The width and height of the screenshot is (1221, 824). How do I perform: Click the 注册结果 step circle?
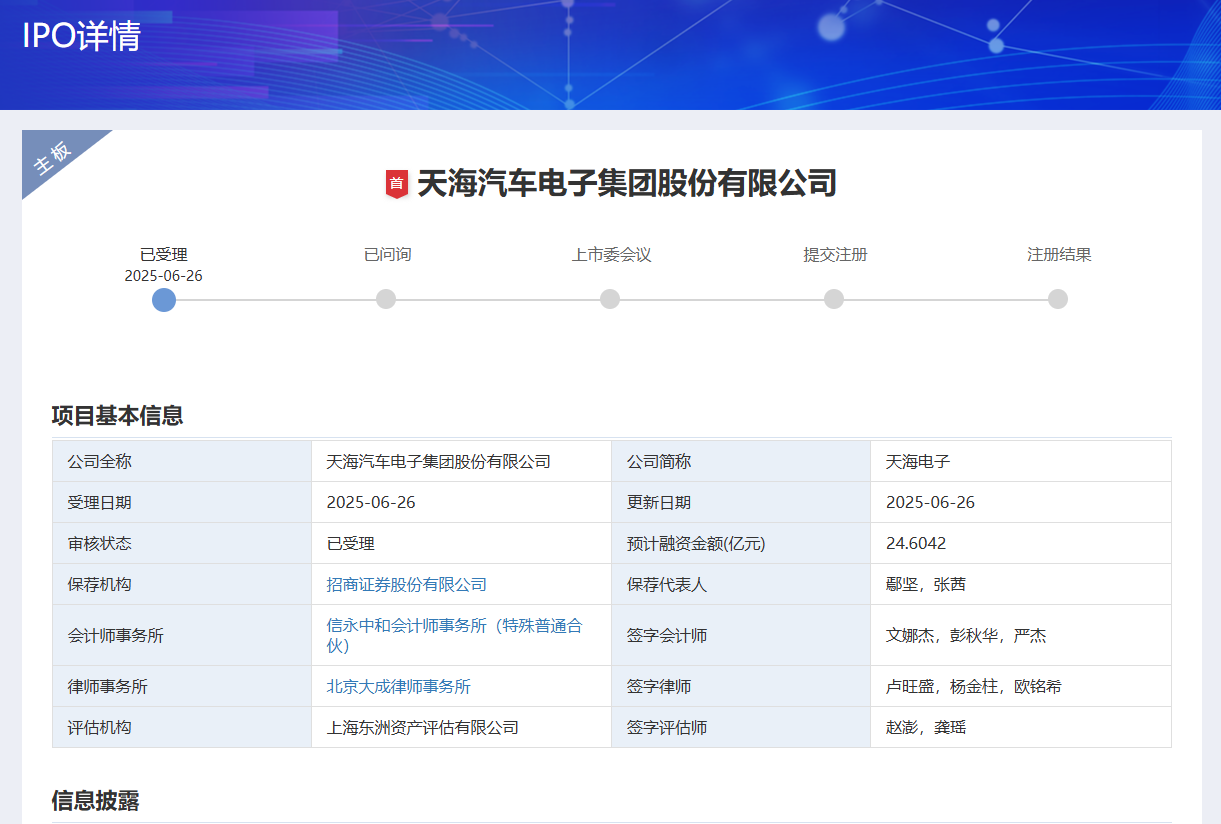[1058, 299]
